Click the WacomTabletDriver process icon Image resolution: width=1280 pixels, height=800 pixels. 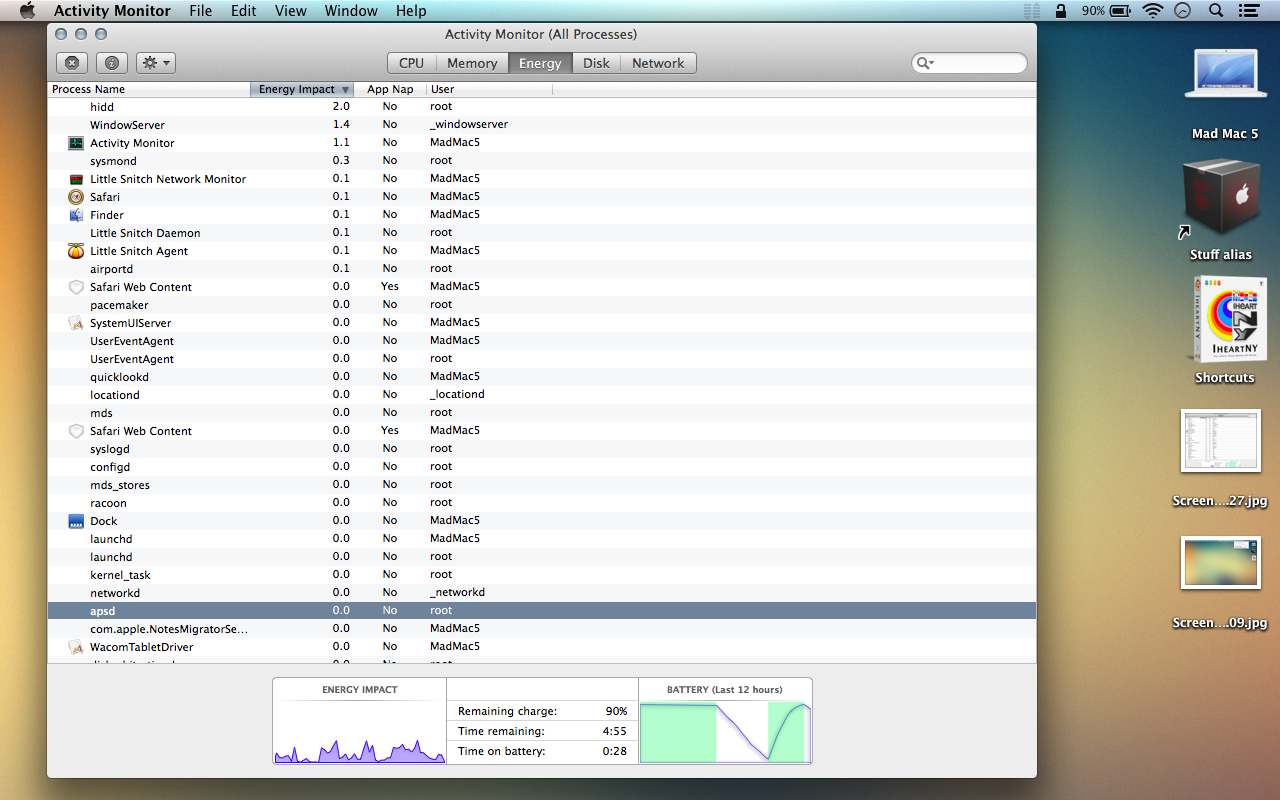(x=75, y=647)
